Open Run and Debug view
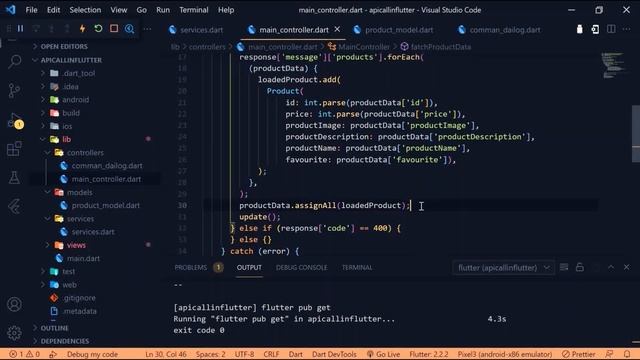 (15, 120)
